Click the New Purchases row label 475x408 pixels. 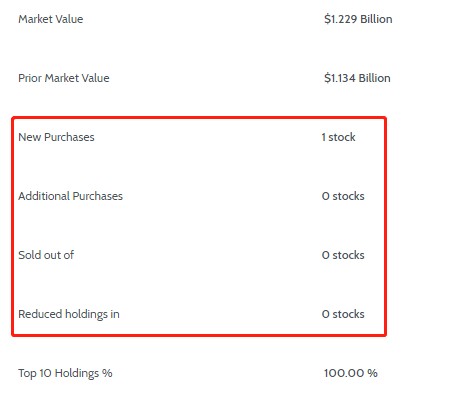coord(56,137)
